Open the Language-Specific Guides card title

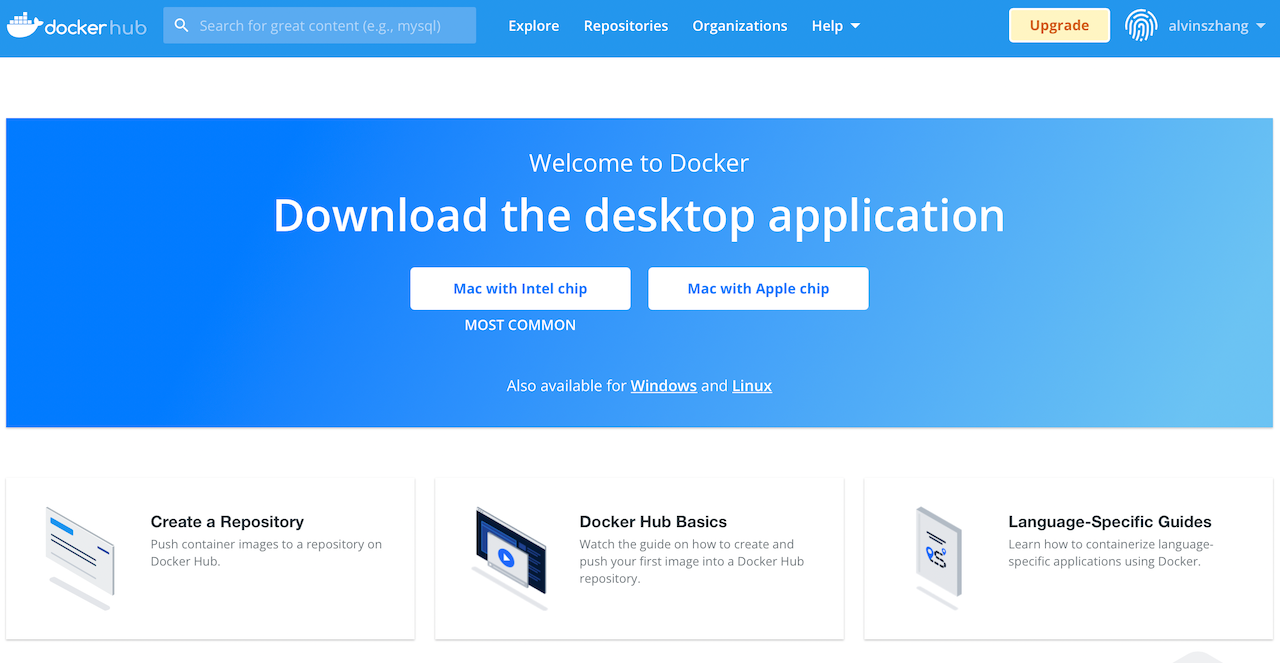pos(1110,522)
